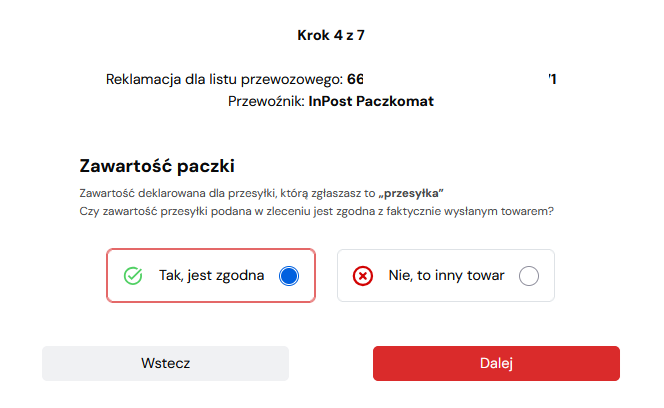Select the 'Tak, jest zgodna' radio button
The image size is (664, 408).
click(289, 276)
